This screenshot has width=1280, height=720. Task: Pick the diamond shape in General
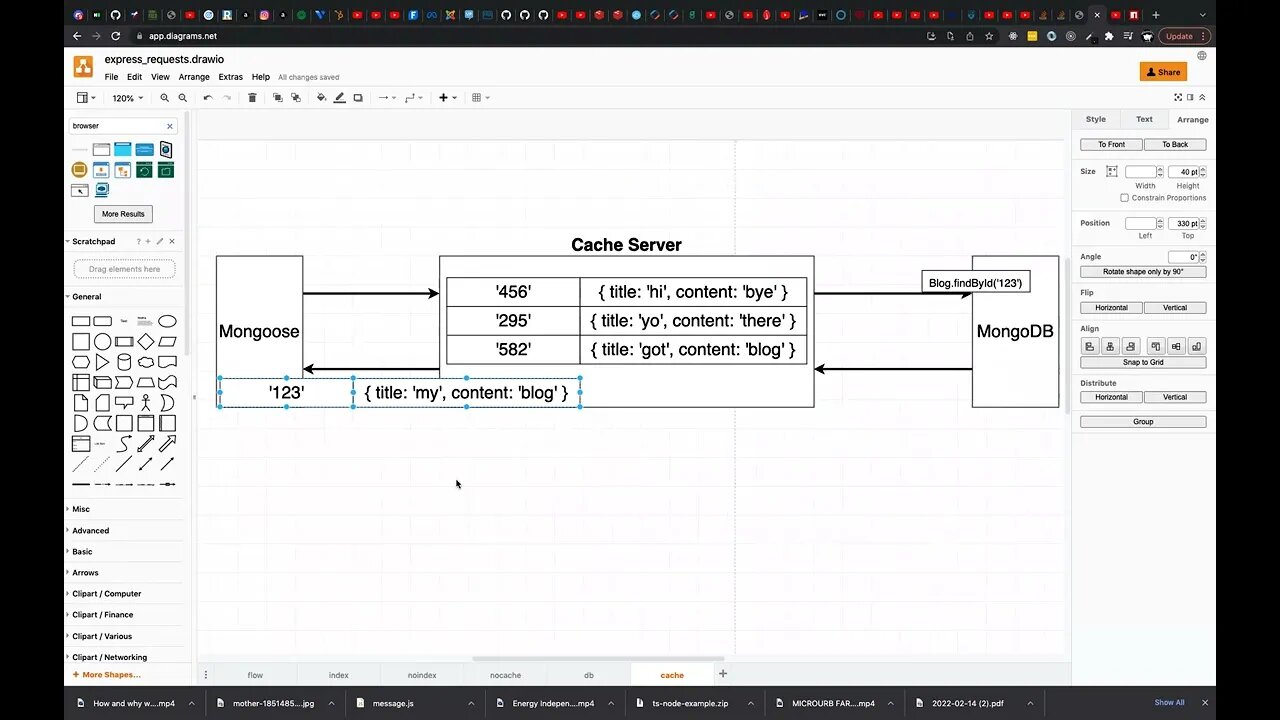point(145,341)
